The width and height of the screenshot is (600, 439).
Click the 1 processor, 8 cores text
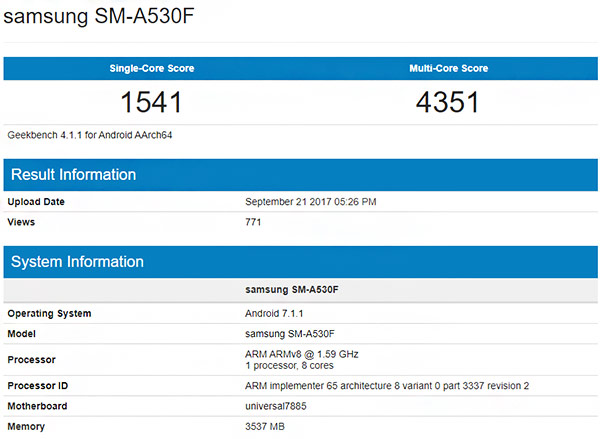click(289, 366)
